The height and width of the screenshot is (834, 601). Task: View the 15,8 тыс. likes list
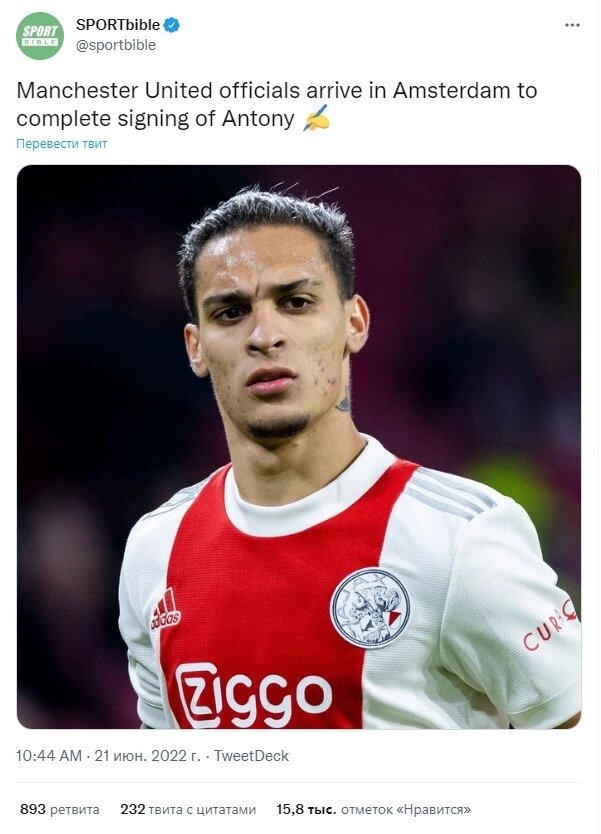click(x=373, y=810)
